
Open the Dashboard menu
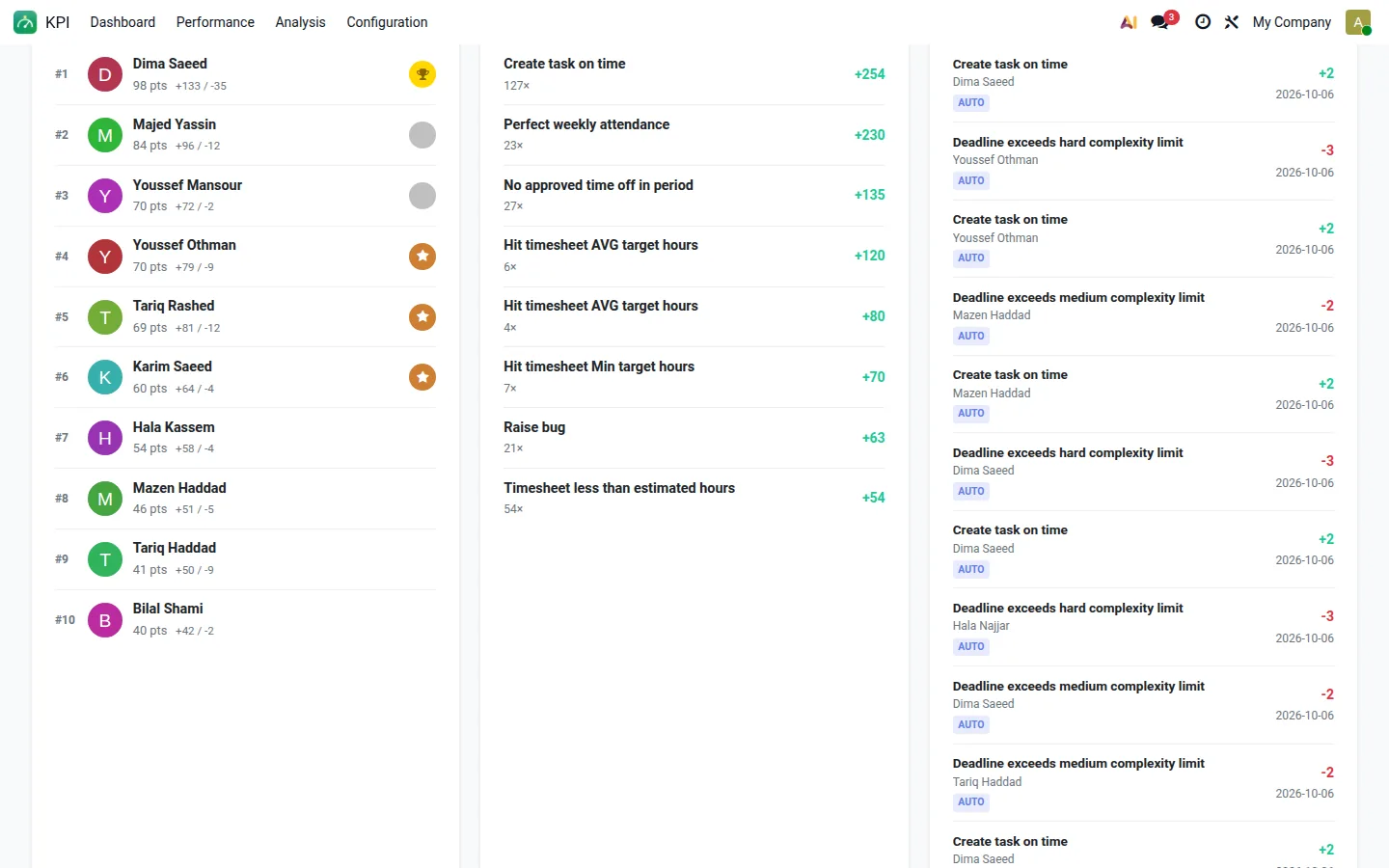[x=123, y=22]
